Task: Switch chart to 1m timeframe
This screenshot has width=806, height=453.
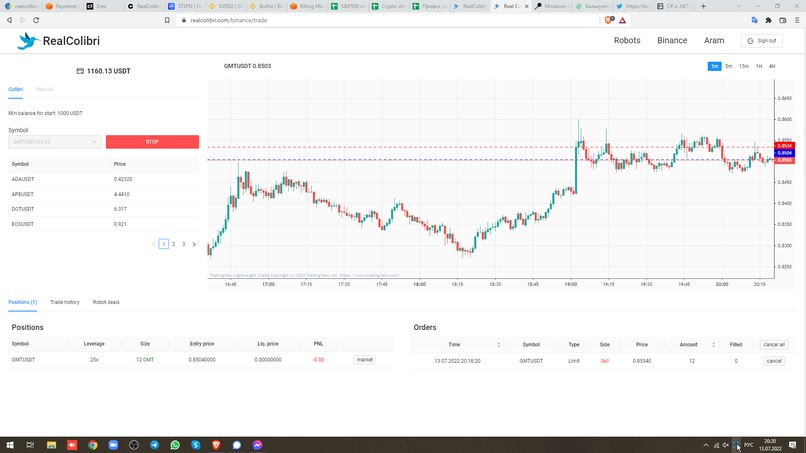Action: 715,66
